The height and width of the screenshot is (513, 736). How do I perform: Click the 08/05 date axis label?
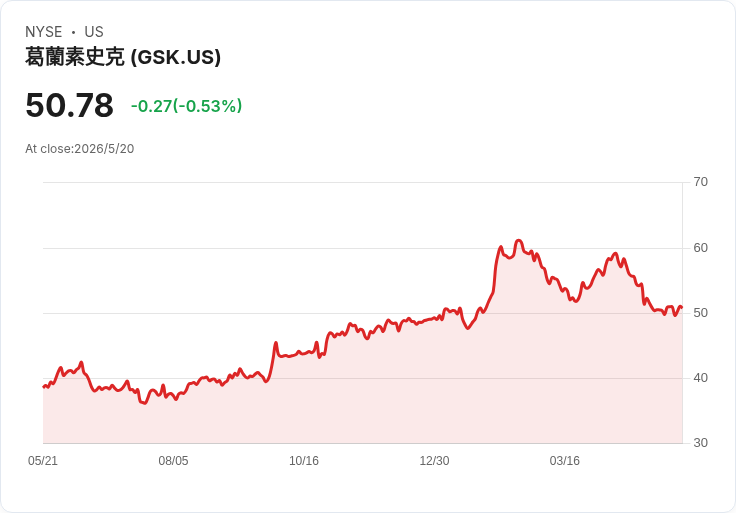click(173, 461)
